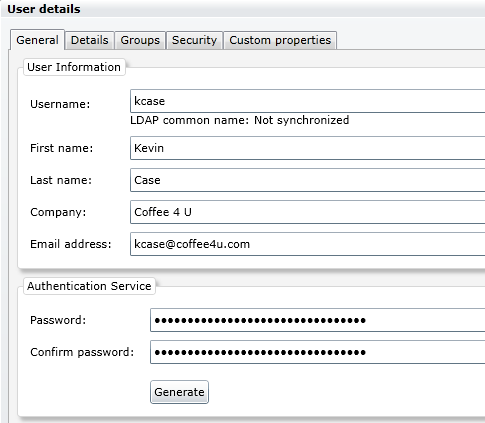Focus the Password input field
Image resolution: width=485 pixels, height=423 pixels.
coord(318,320)
